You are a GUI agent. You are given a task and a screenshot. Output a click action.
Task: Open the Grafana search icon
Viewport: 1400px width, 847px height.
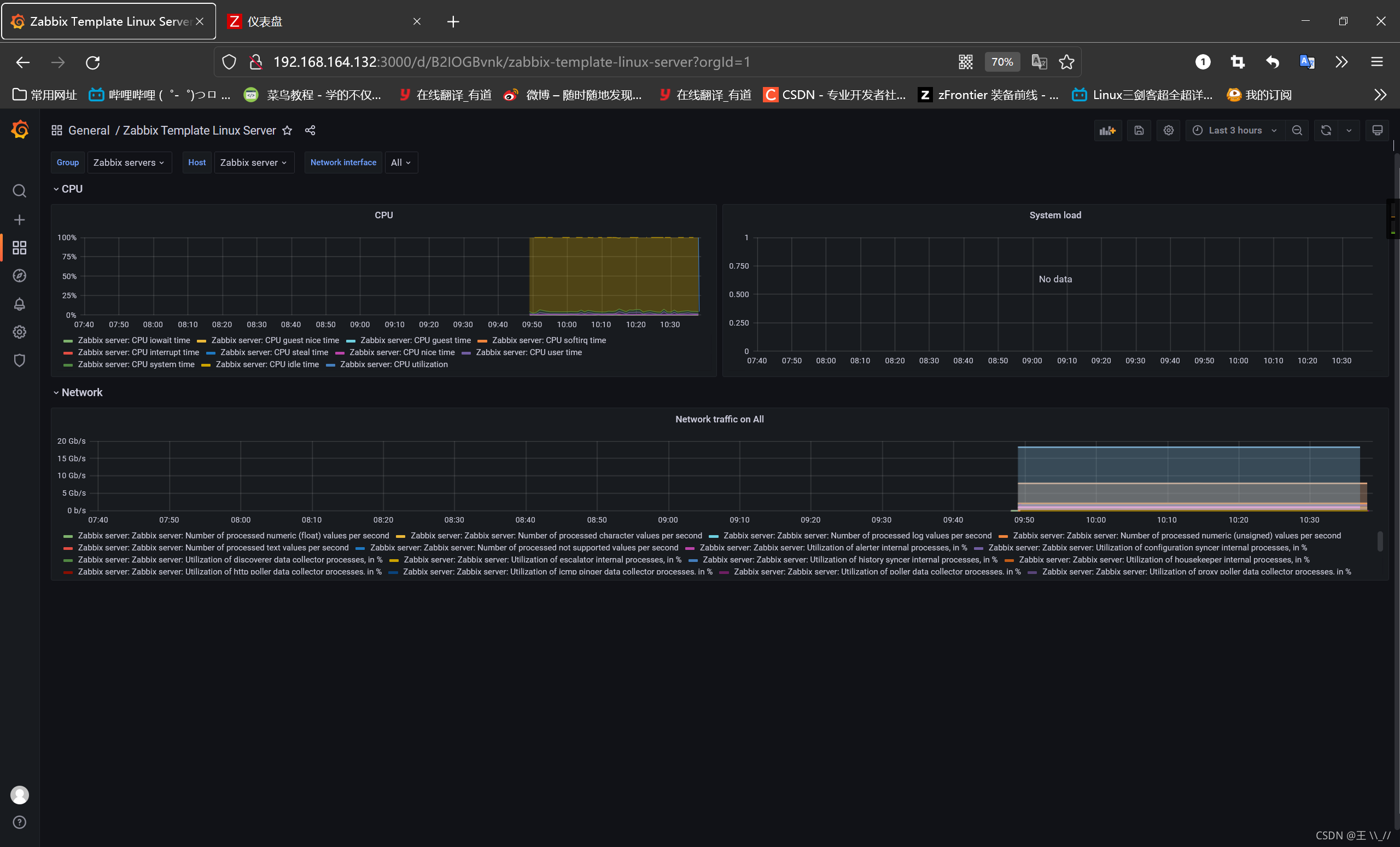point(19,190)
